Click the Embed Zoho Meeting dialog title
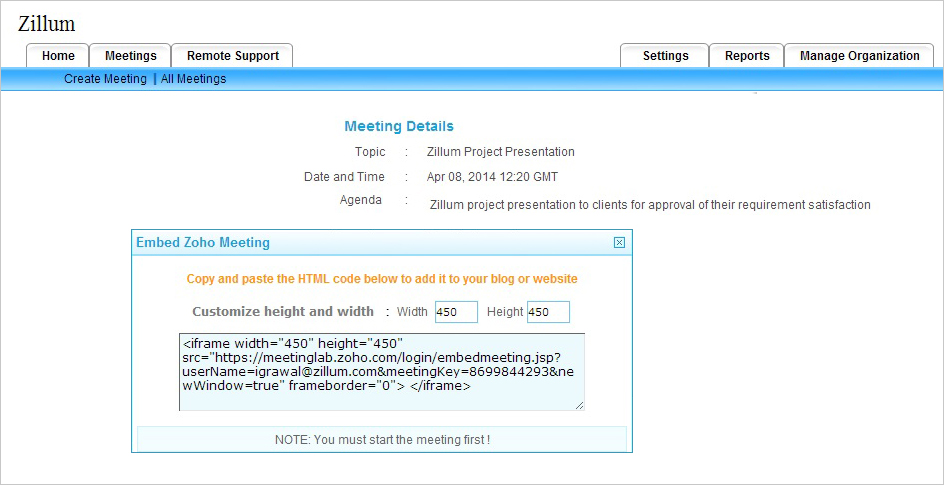The image size is (944, 485). point(203,242)
